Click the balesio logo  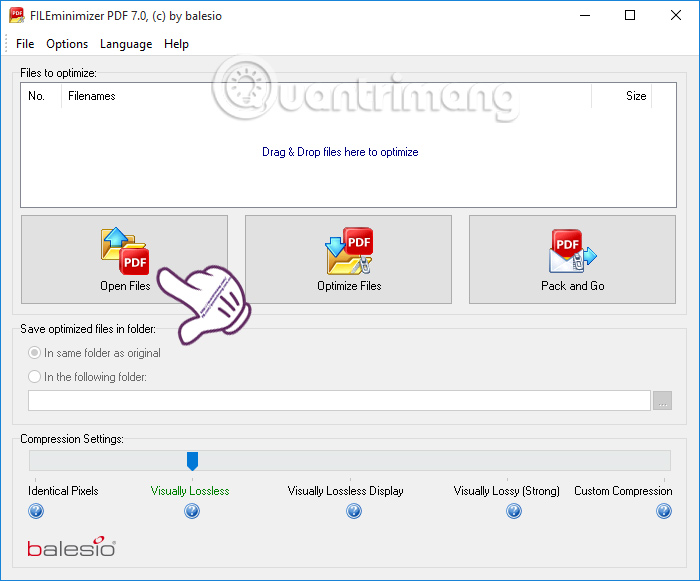(x=71, y=547)
